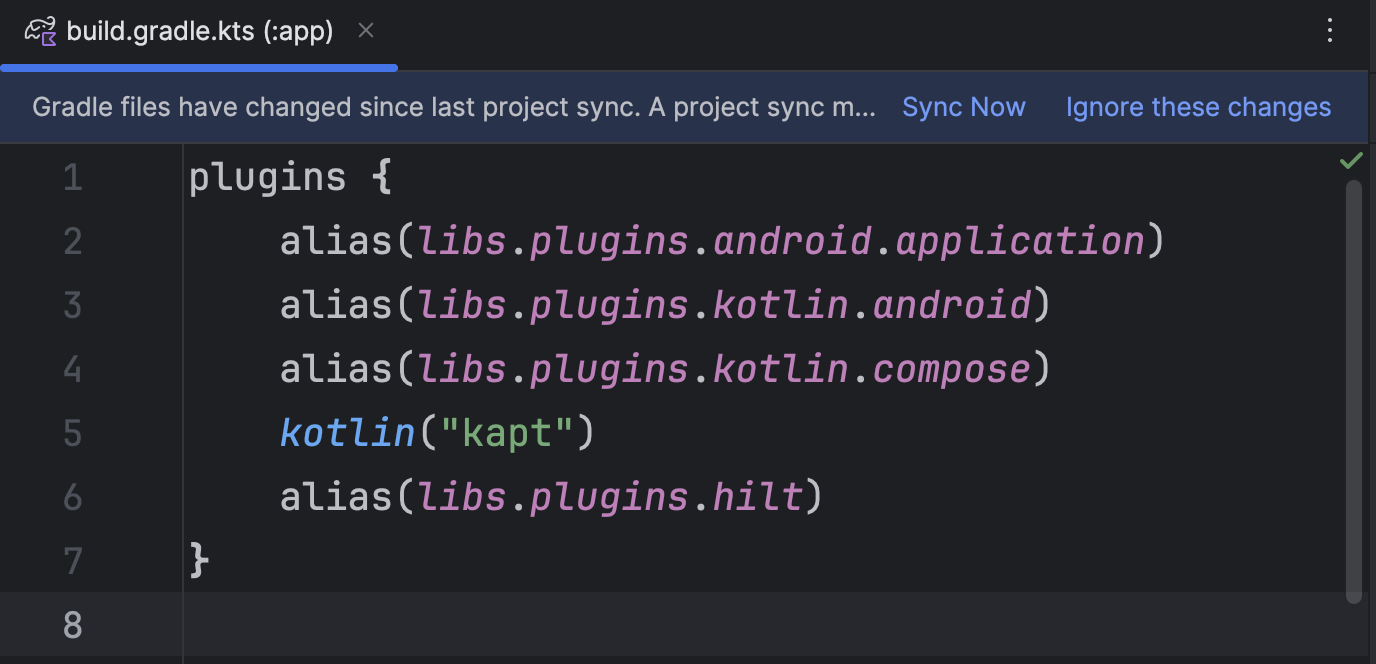This screenshot has height=664, width=1376.
Task: Click the word compose on line 4
Action: pos(951,370)
